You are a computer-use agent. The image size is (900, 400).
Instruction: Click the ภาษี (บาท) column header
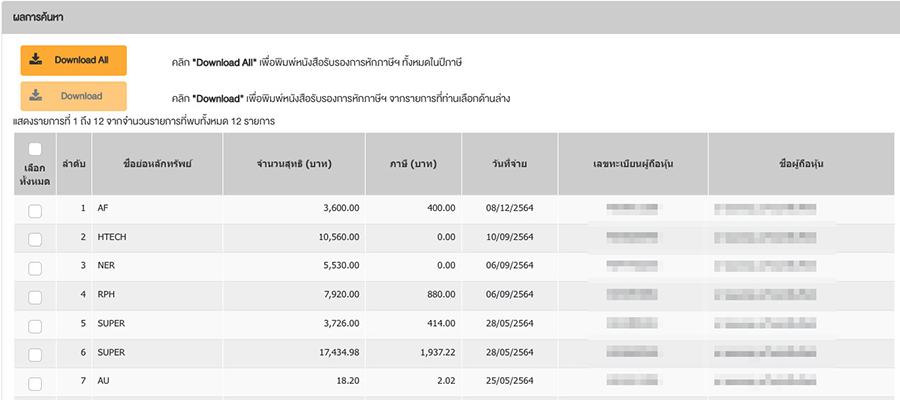[419, 163]
